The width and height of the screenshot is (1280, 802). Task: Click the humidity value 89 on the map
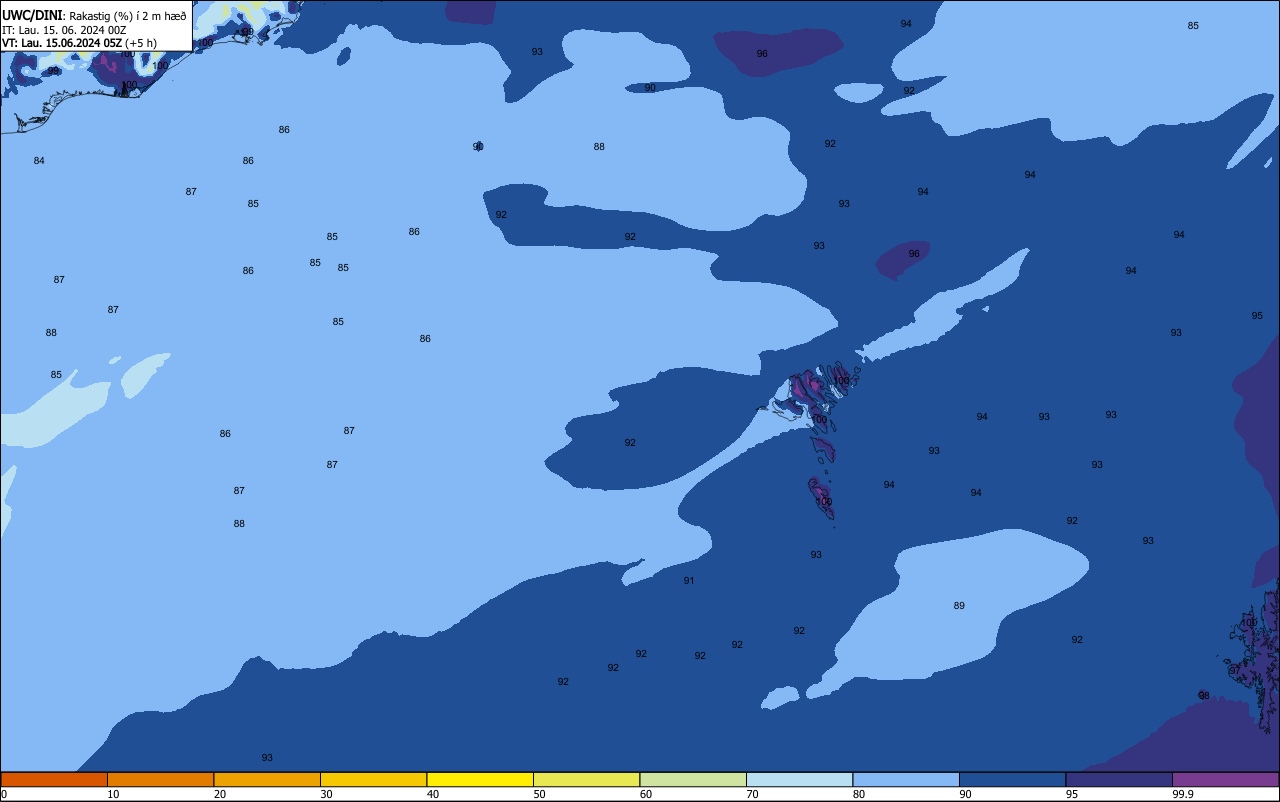click(959, 606)
